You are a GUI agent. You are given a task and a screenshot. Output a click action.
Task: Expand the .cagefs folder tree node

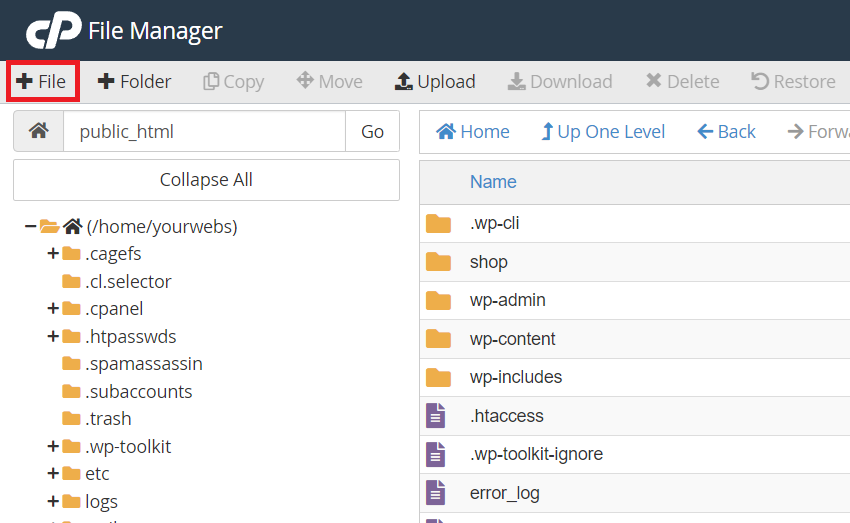[53, 254]
